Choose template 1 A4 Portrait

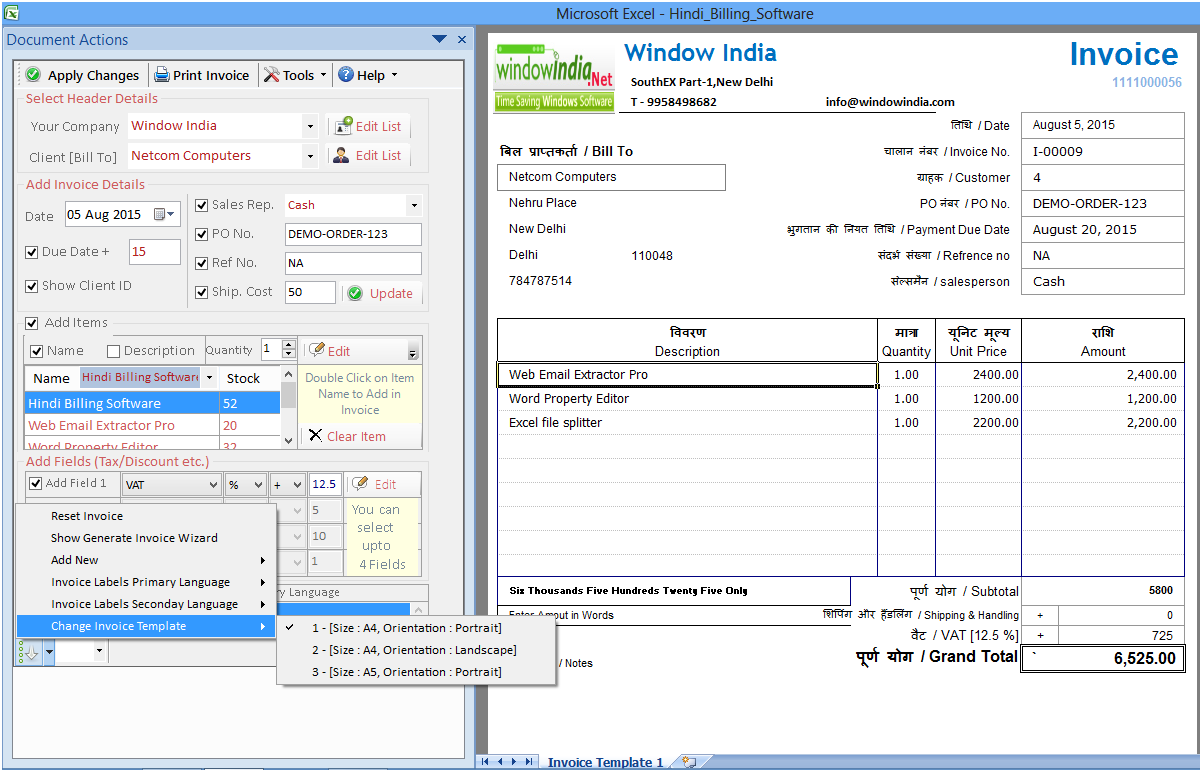tap(416, 628)
